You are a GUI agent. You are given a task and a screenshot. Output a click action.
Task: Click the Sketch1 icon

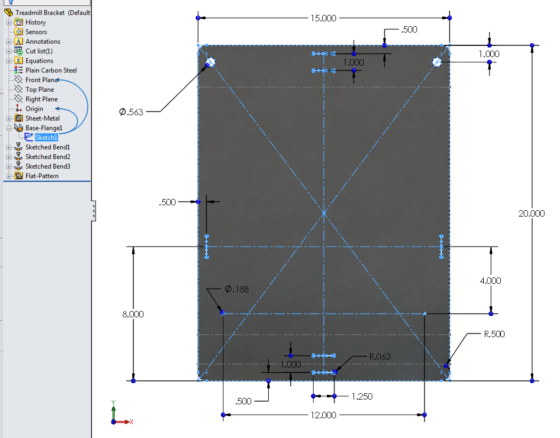point(29,137)
